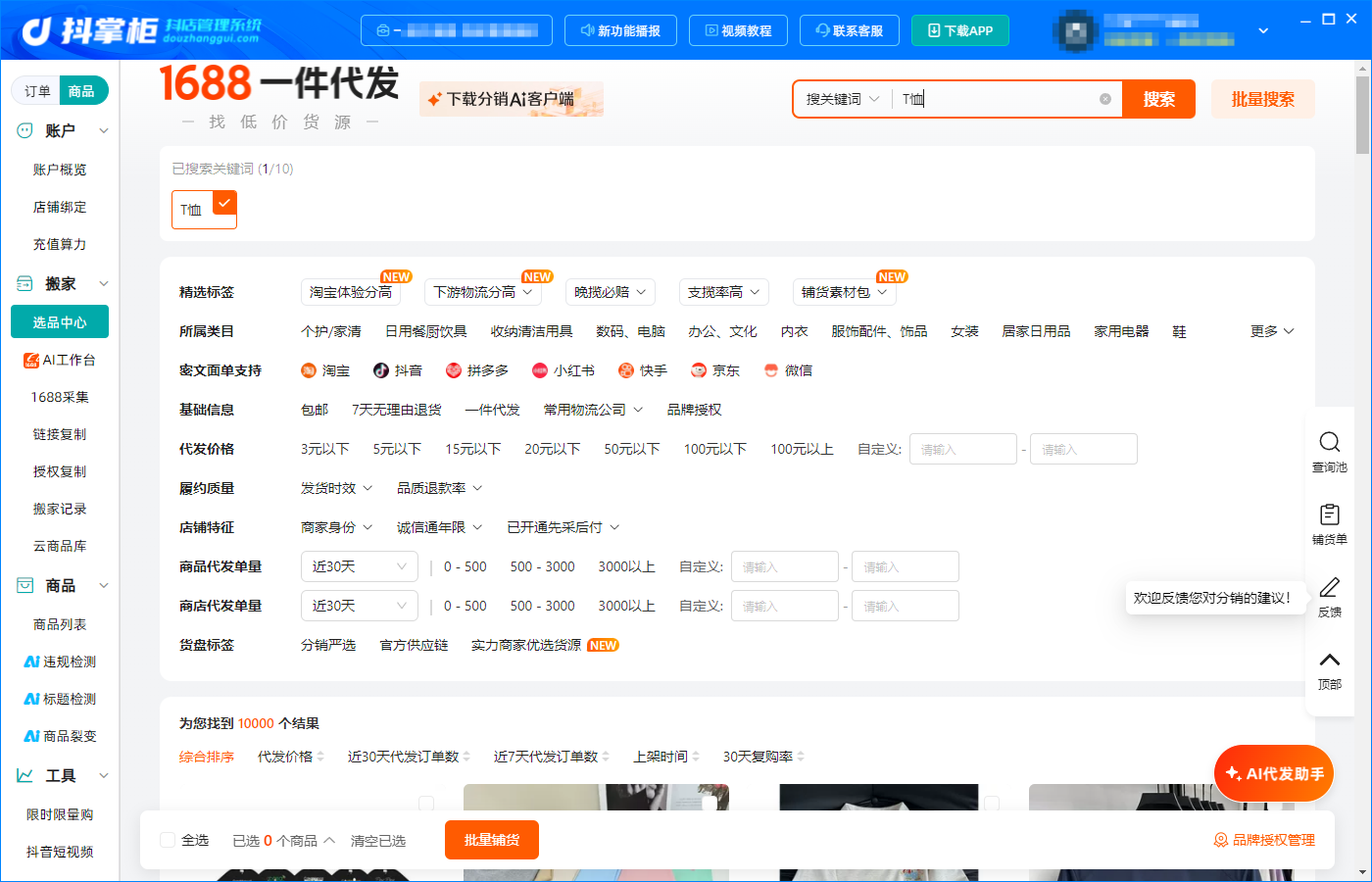Switch to the 订单 toggle
Image resolution: width=1372 pixels, height=882 pixels.
[x=37, y=91]
